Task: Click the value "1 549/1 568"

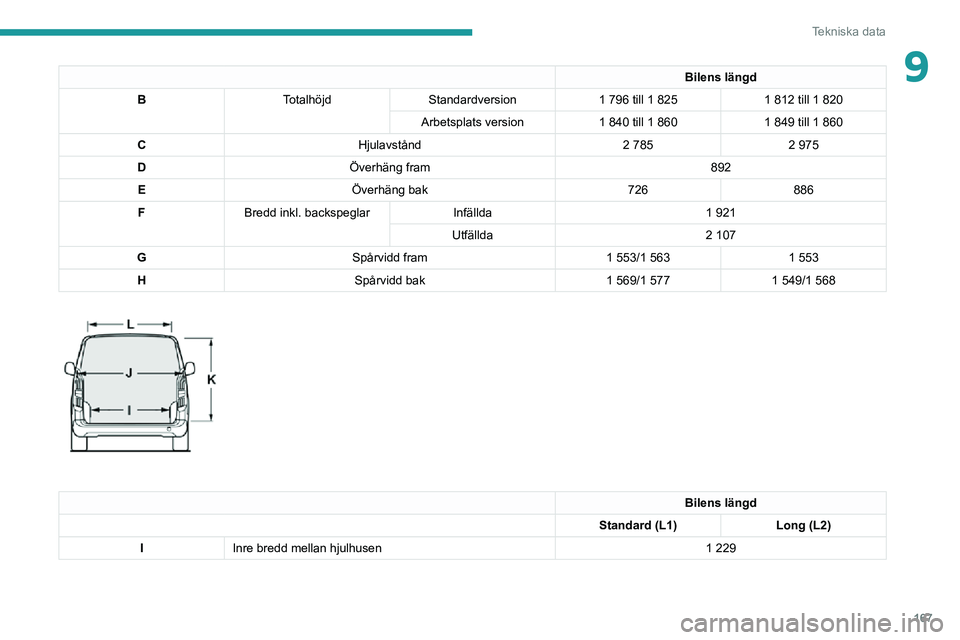Action: [803, 280]
